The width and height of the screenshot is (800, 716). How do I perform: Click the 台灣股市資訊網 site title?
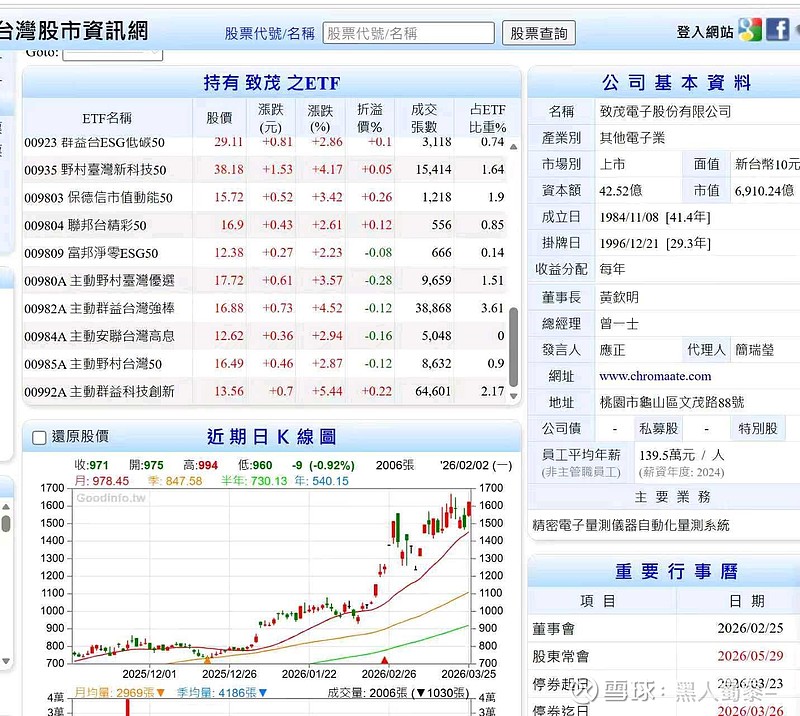[x=74, y=31]
